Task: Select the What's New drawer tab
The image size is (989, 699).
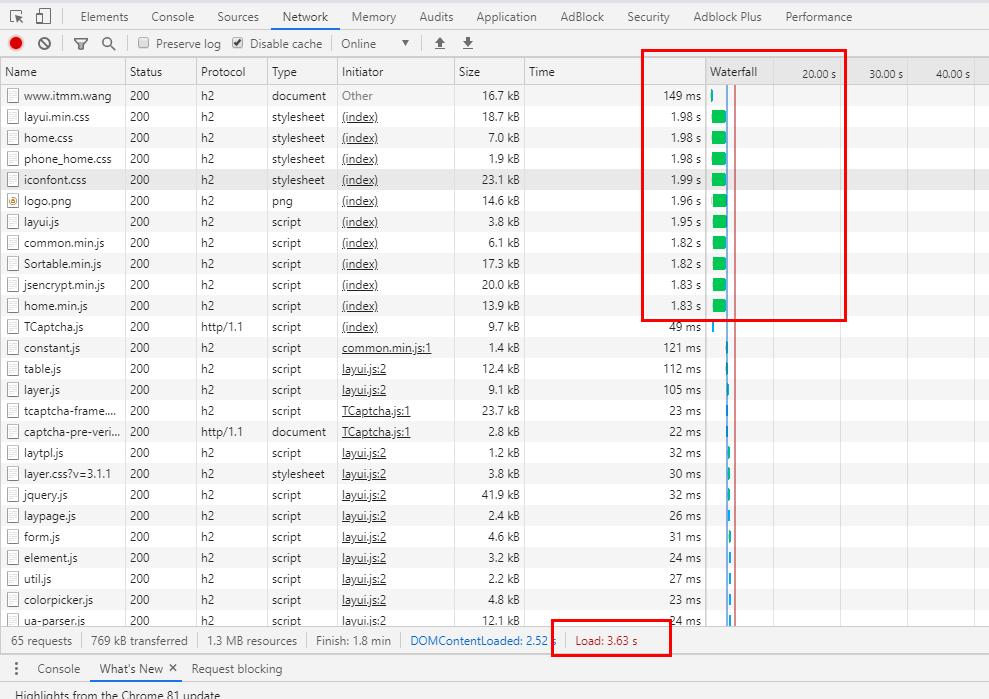Action: click(131, 669)
